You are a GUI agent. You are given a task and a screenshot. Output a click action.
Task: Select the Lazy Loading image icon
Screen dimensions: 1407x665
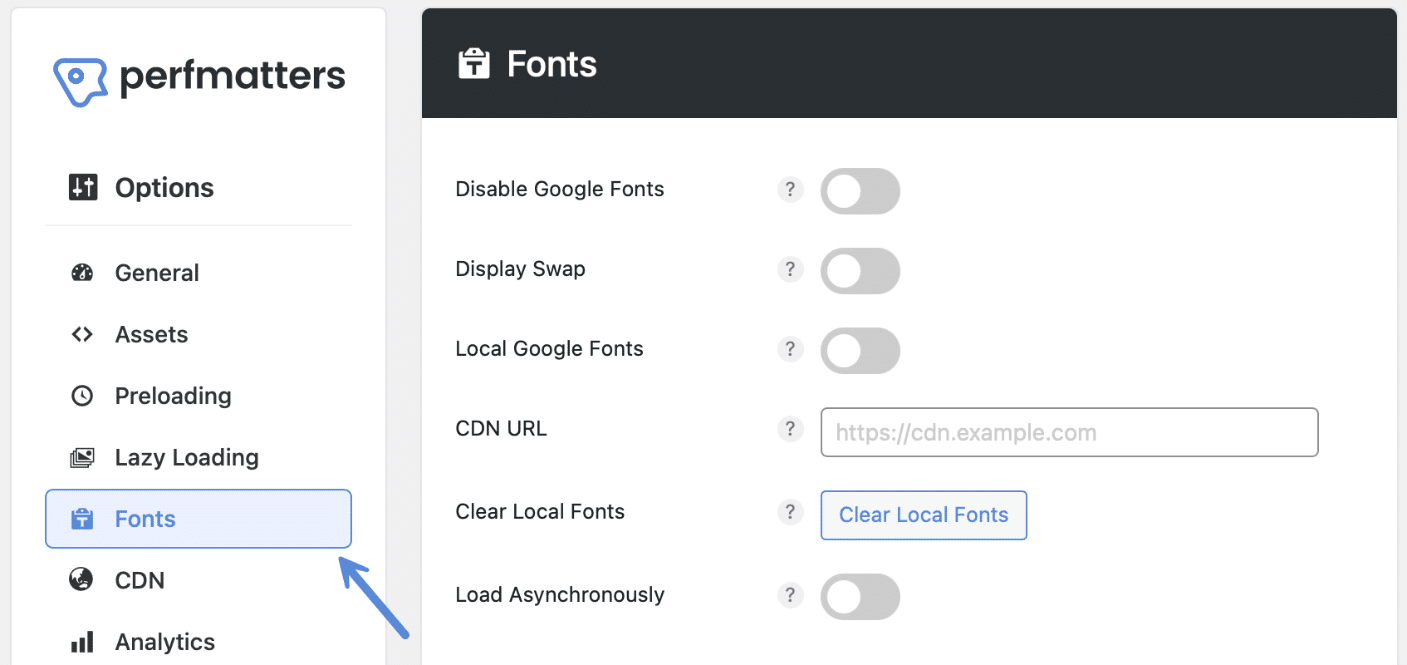tap(83, 457)
